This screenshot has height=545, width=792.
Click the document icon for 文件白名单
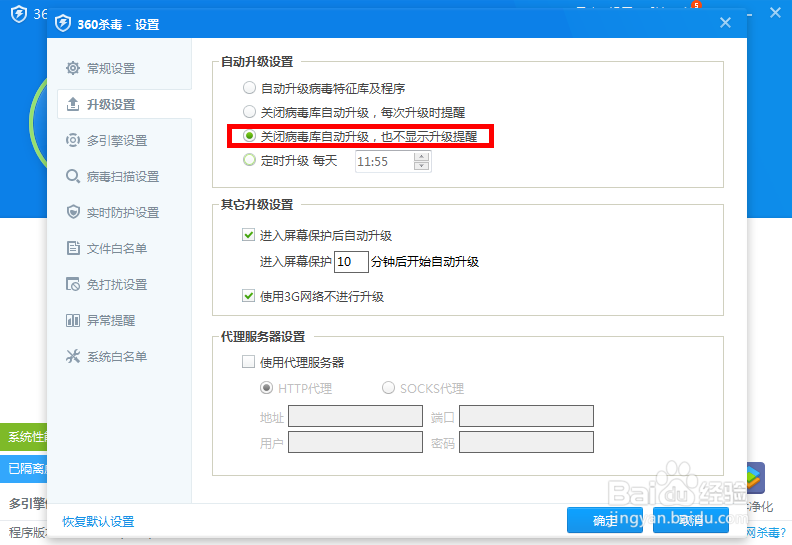[73, 248]
